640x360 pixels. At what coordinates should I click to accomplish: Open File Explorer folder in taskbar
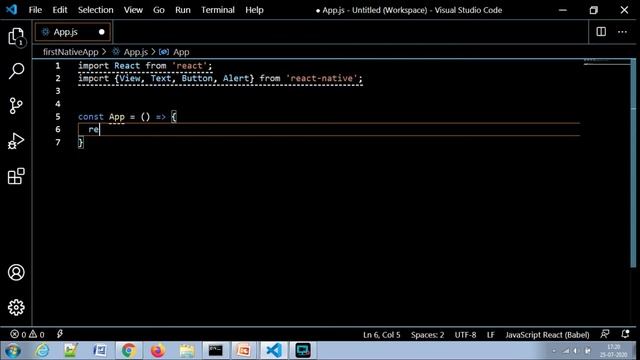[x=187, y=351]
